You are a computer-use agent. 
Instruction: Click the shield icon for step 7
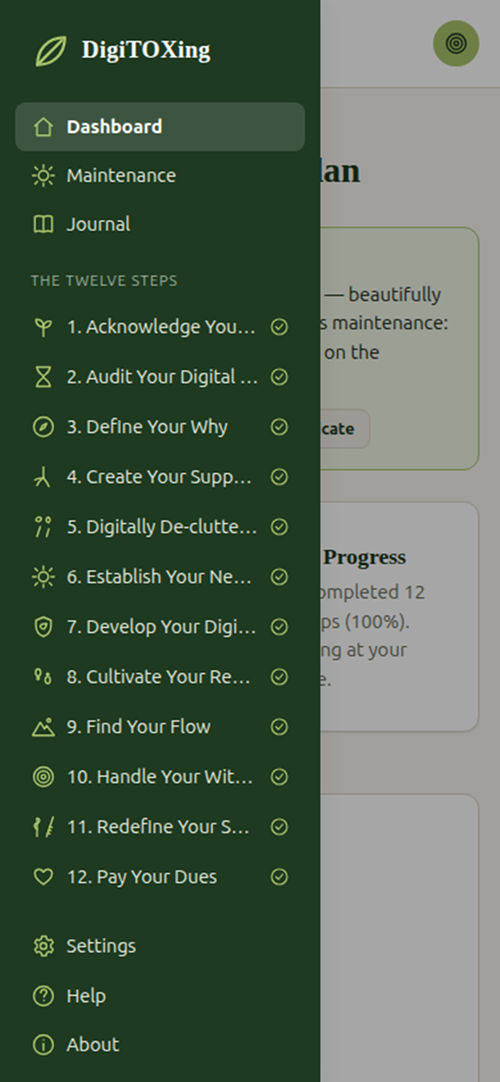click(x=43, y=627)
